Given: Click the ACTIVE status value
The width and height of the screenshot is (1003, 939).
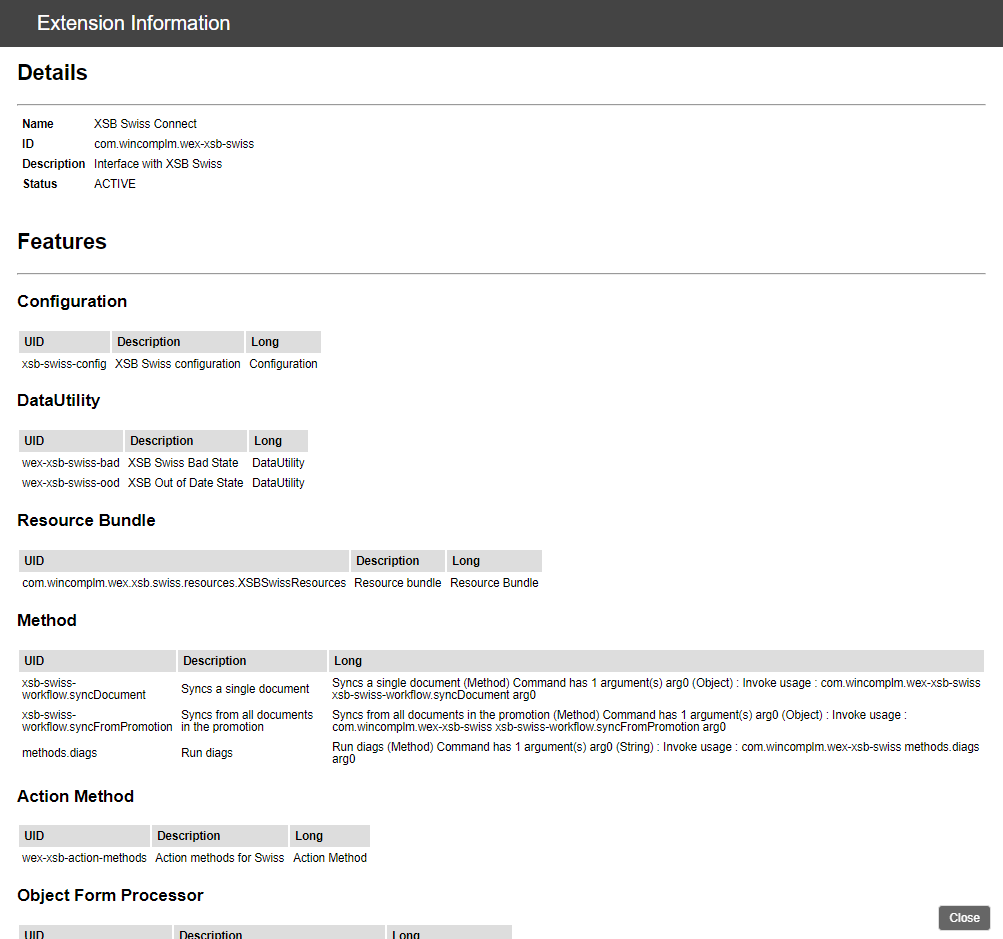Looking at the screenshot, I should 115,184.
